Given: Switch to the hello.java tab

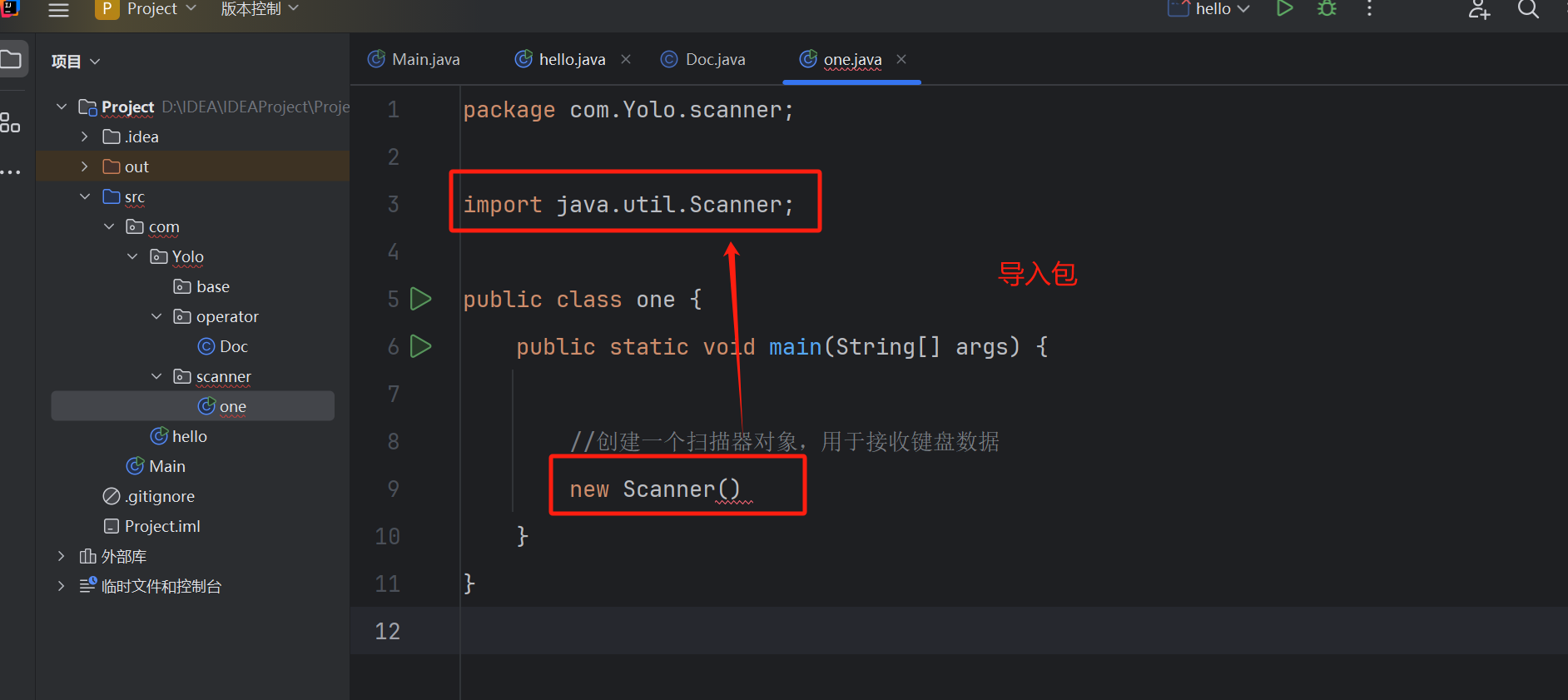Looking at the screenshot, I should [572, 59].
